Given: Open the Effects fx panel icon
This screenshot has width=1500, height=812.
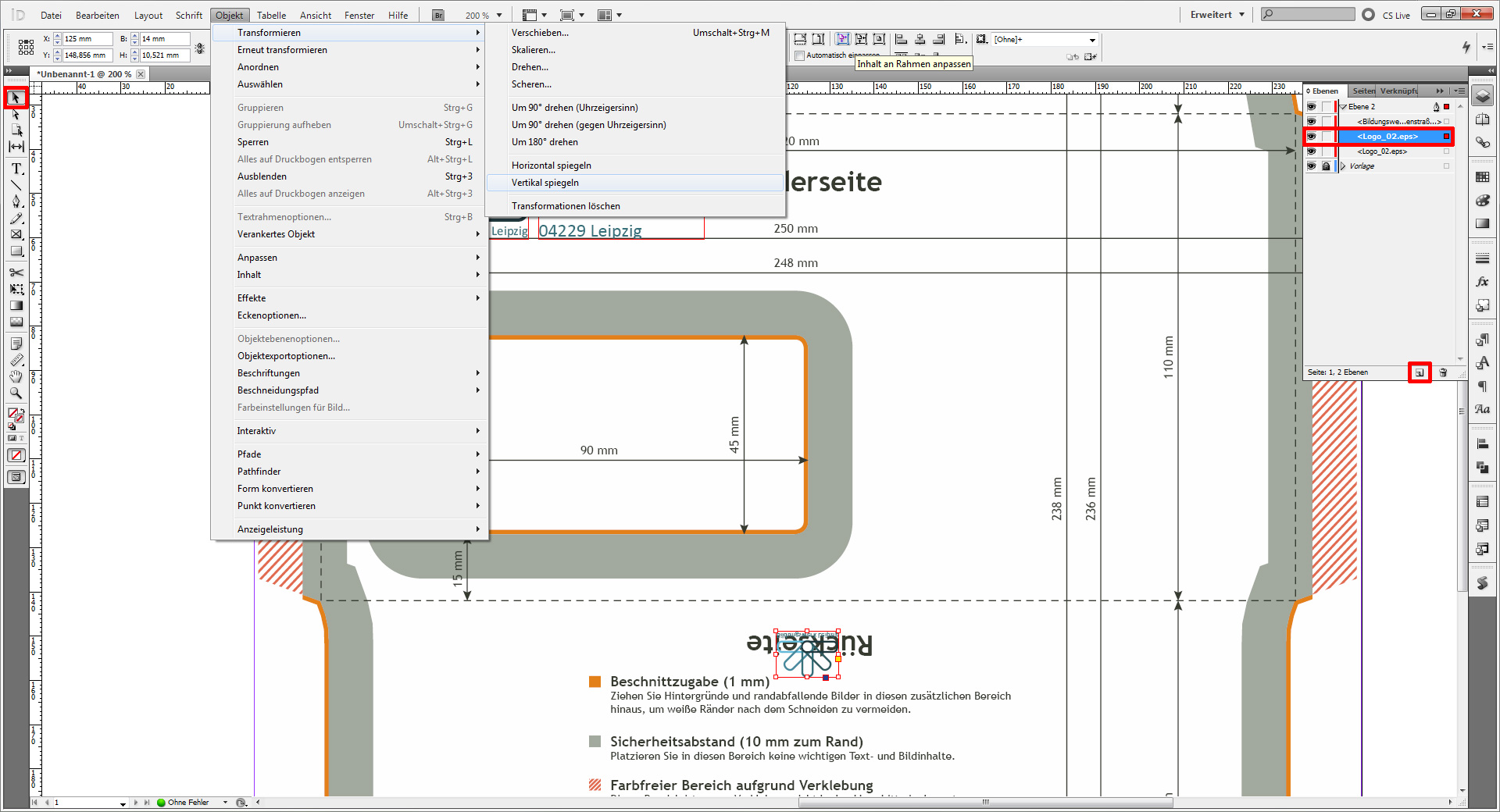Looking at the screenshot, I should [1482, 282].
